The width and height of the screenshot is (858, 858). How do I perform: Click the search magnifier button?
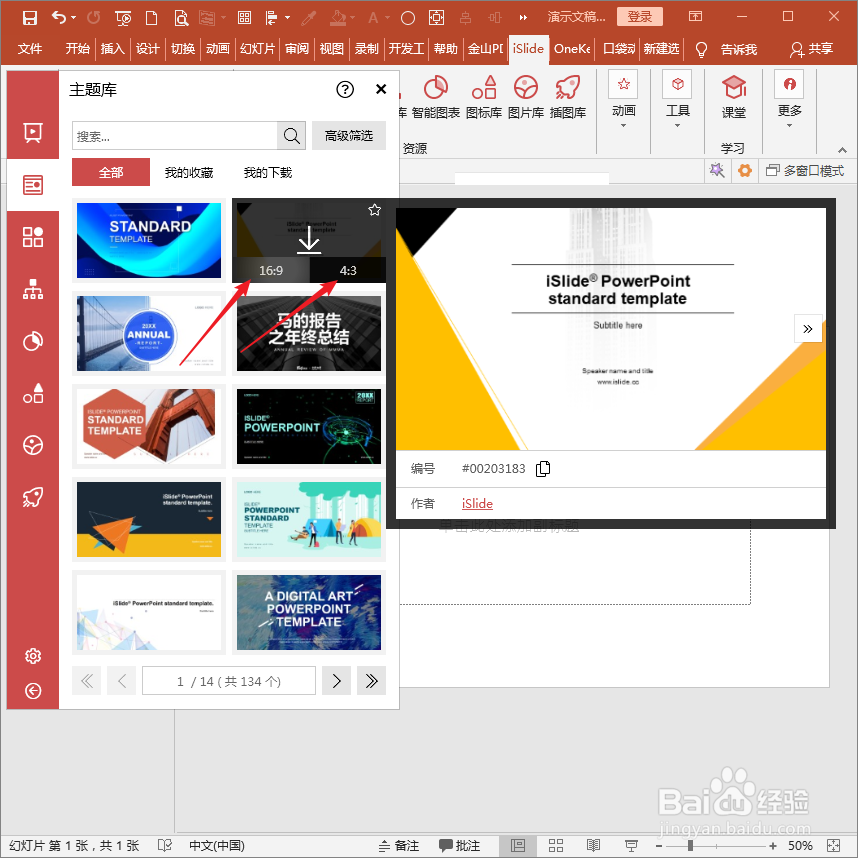291,136
